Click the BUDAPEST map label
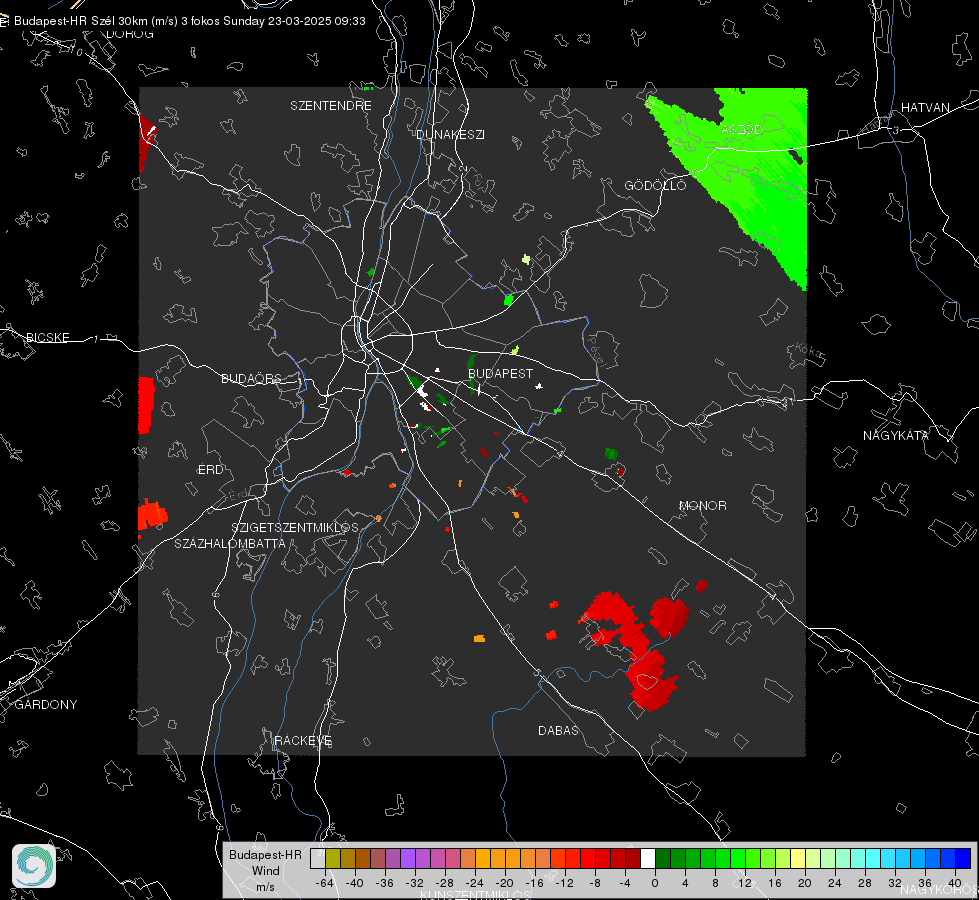979x900 pixels. click(501, 373)
